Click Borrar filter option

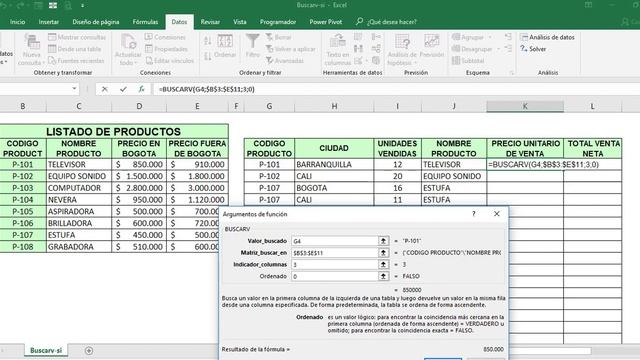(279, 37)
